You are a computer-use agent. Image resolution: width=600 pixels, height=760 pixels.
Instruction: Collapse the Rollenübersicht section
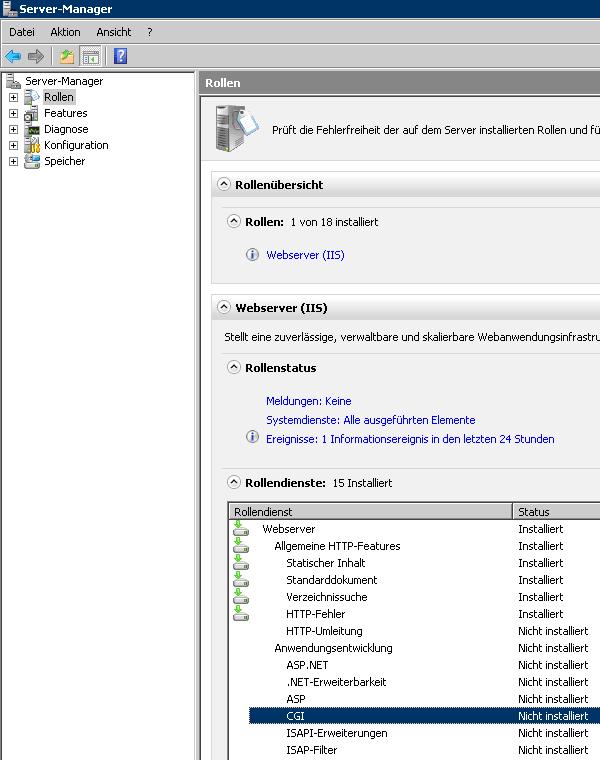click(222, 185)
